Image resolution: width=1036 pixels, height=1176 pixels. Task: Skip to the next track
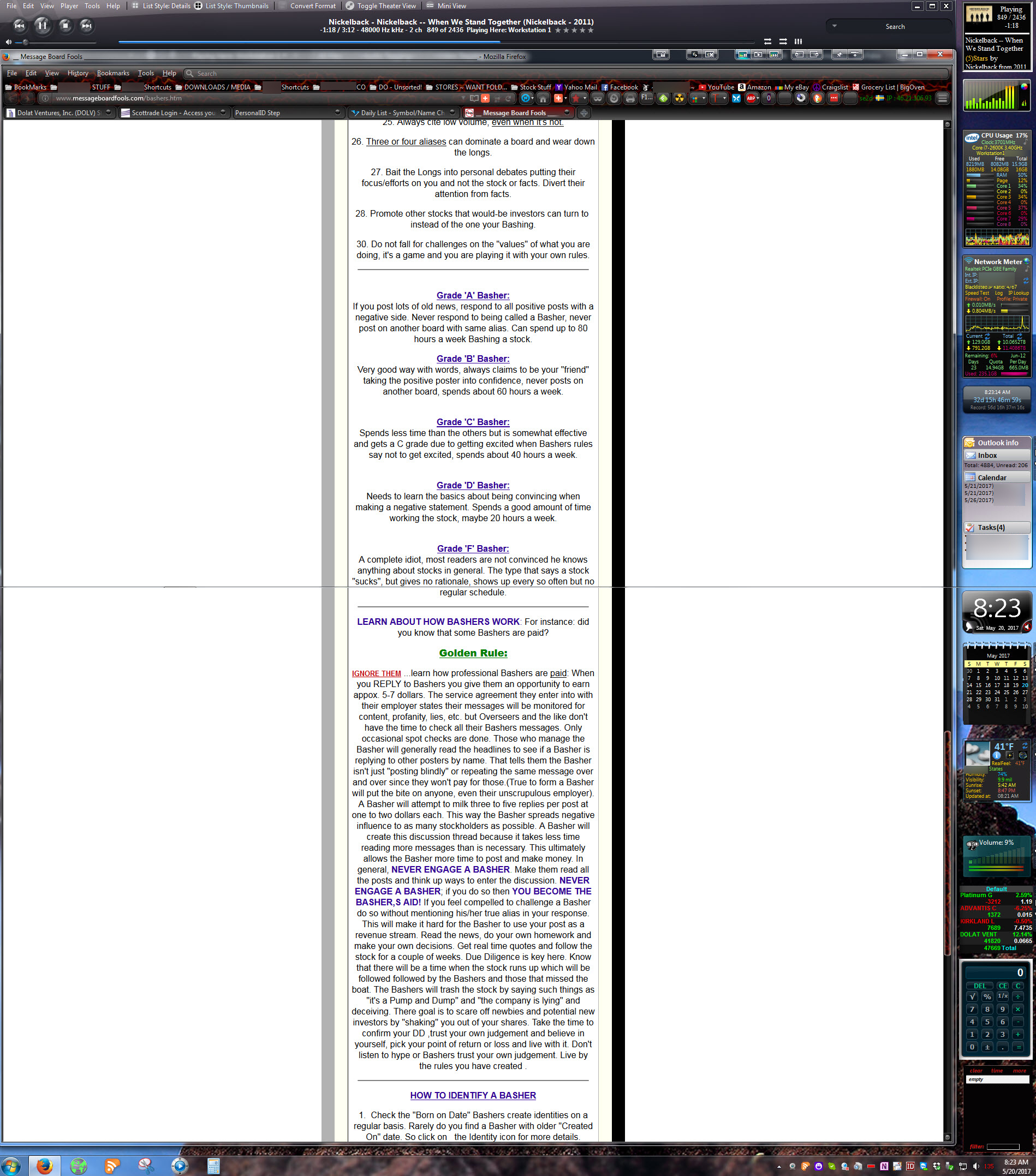(86, 25)
